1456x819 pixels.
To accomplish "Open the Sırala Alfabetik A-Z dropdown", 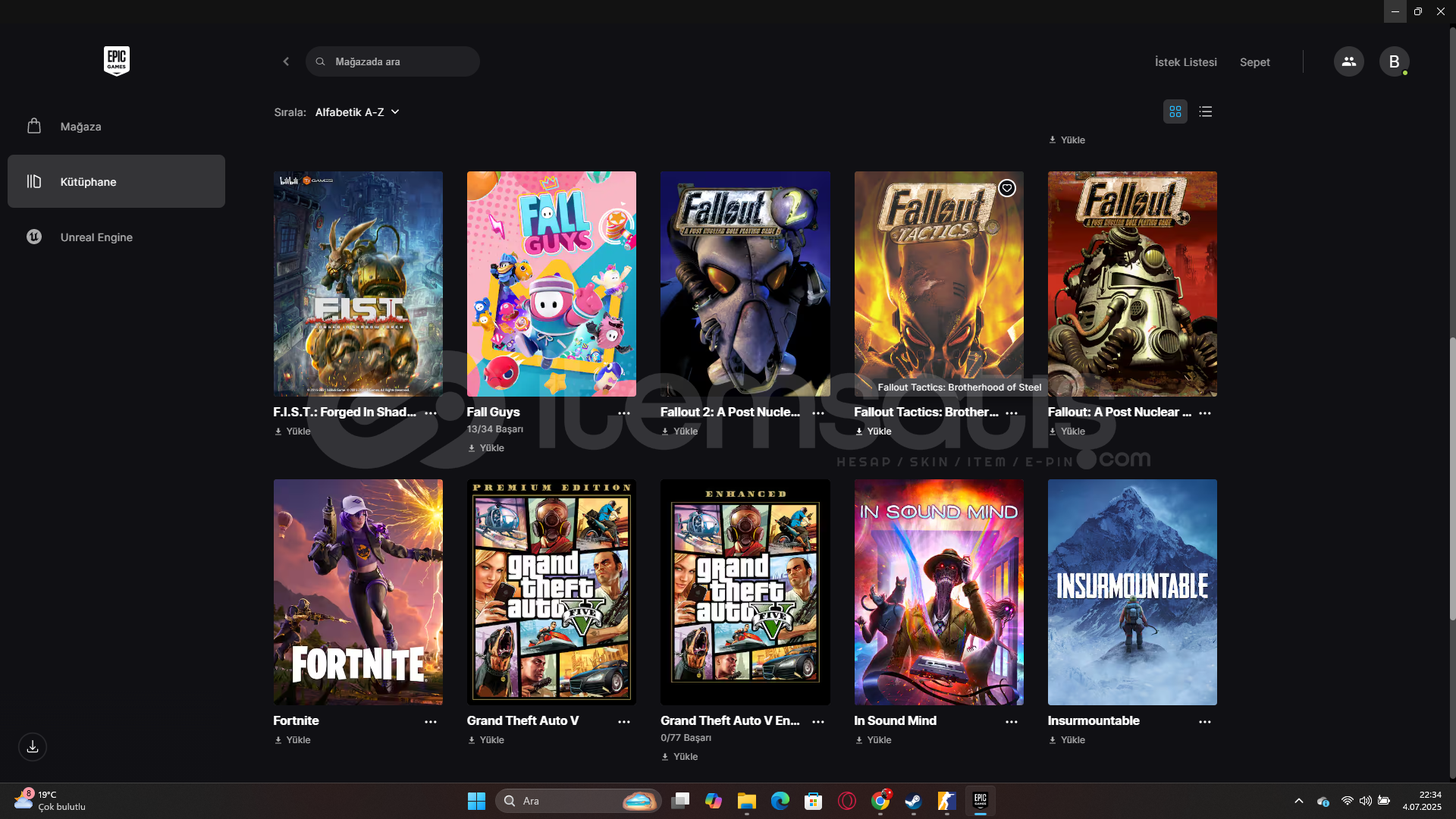I will click(x=356, y=112).
